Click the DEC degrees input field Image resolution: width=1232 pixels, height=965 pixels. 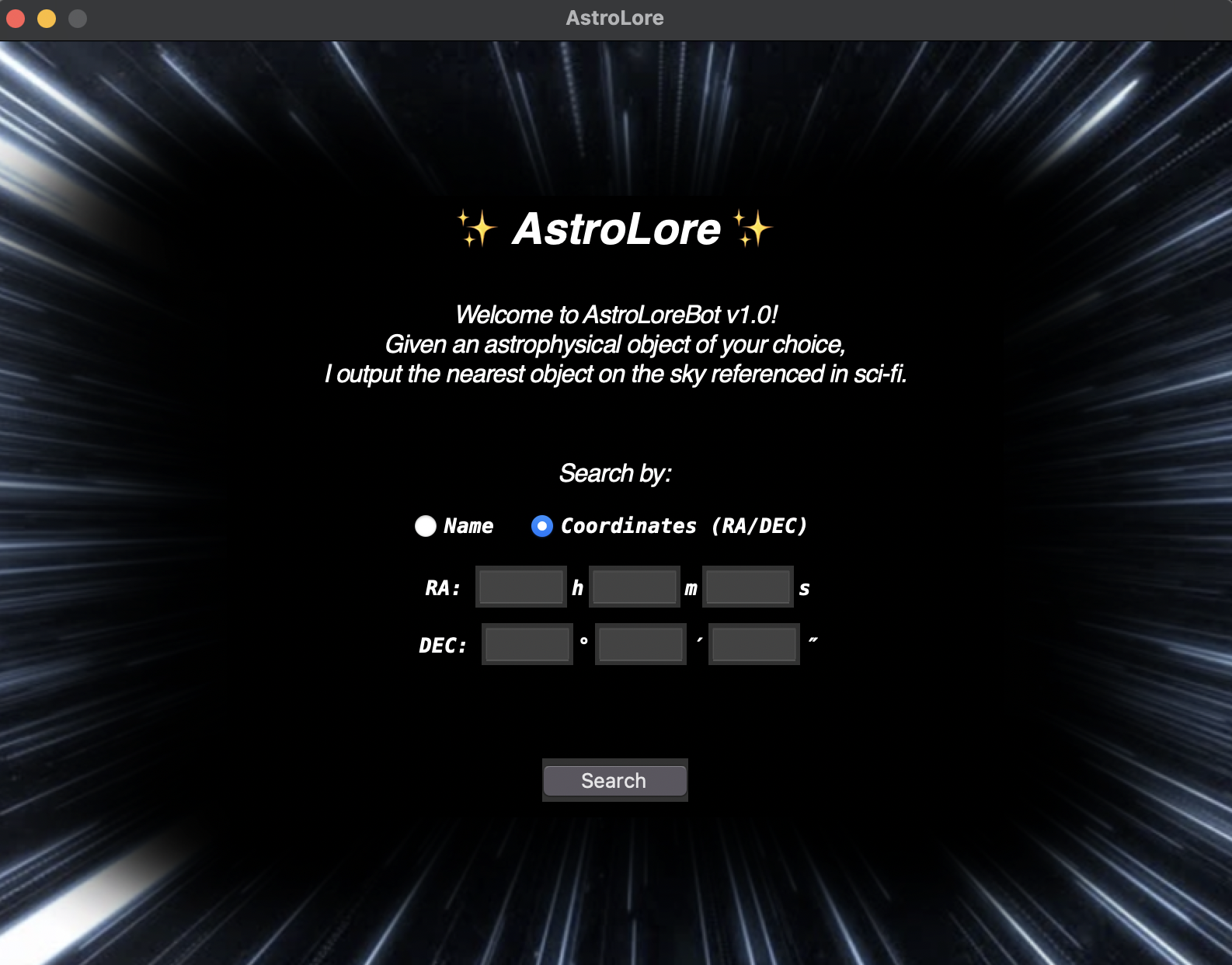pyautogui.click(x=527, y=644)
